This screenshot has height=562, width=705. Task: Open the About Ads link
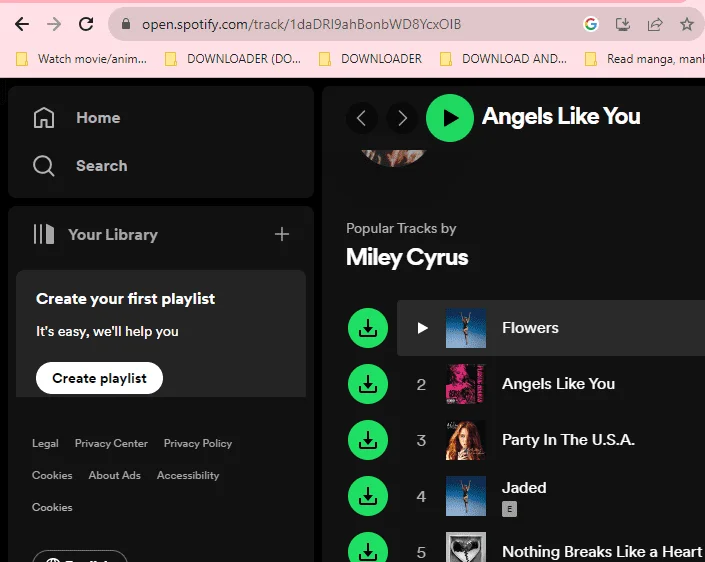point(114,475)
